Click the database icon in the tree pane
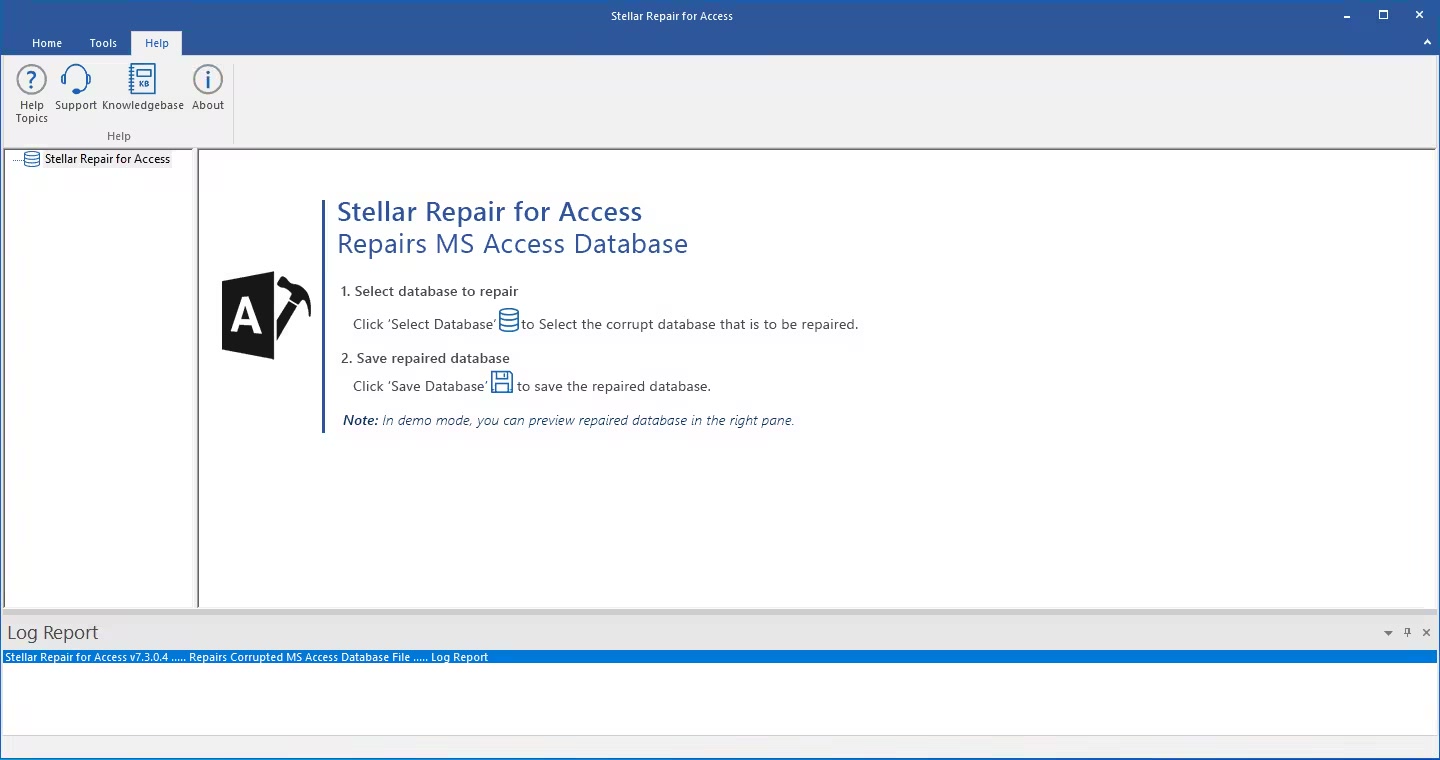The image size is (1440, 760). click(32, 159)
